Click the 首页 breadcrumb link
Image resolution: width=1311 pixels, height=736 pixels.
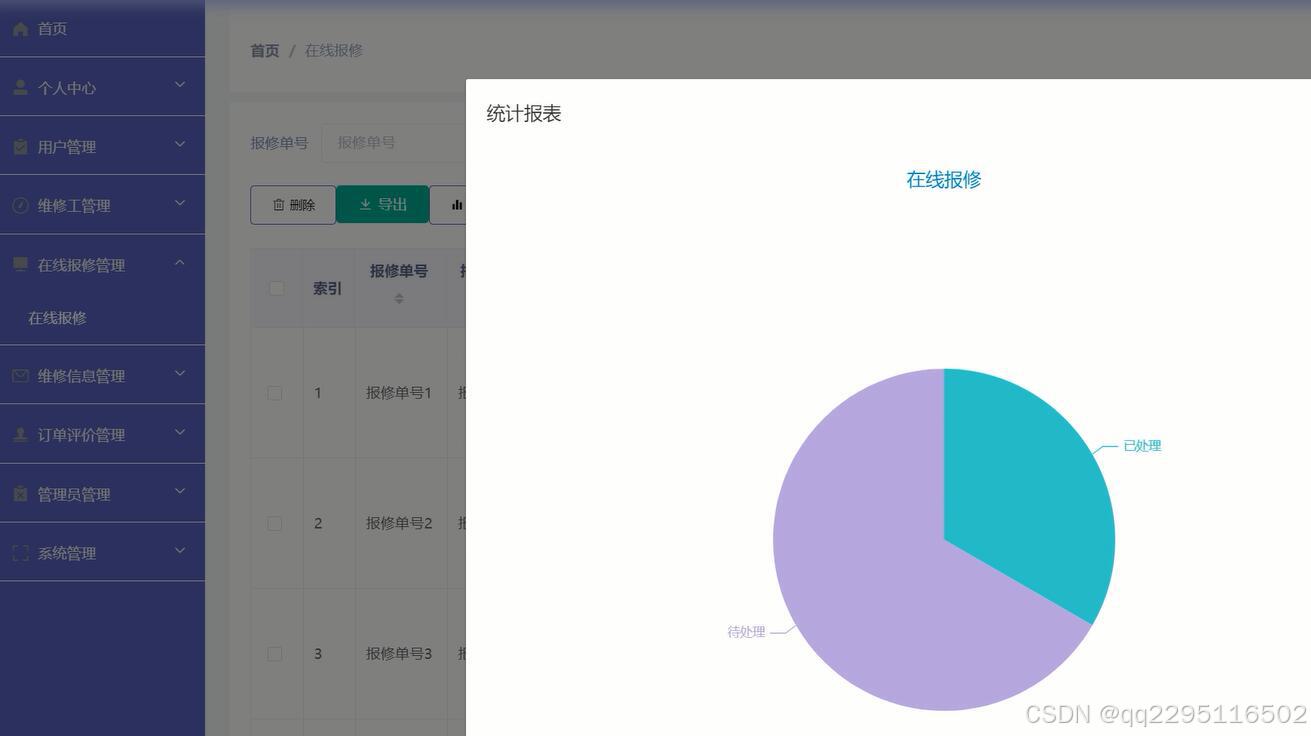pyautogui.click(x=263, y=50)
